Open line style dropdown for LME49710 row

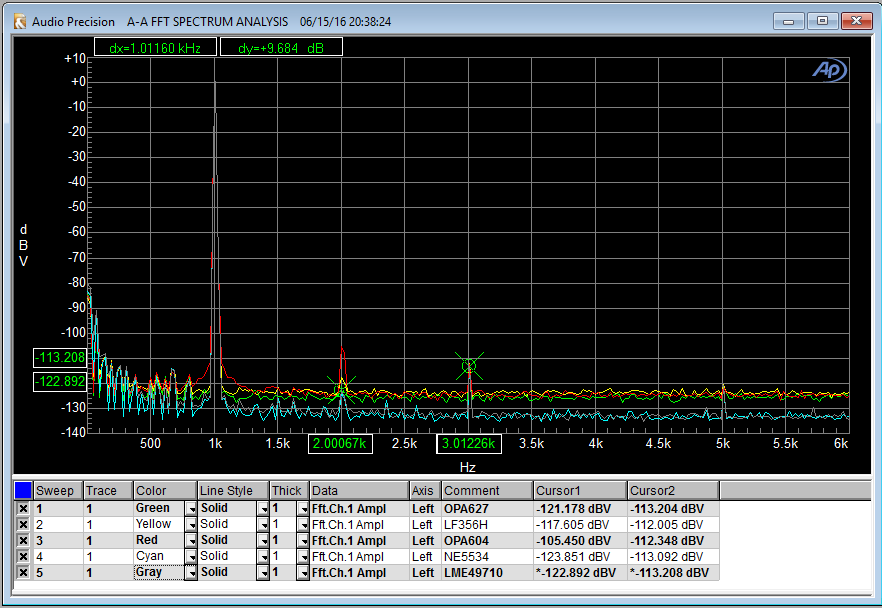[x=263, y=573]
